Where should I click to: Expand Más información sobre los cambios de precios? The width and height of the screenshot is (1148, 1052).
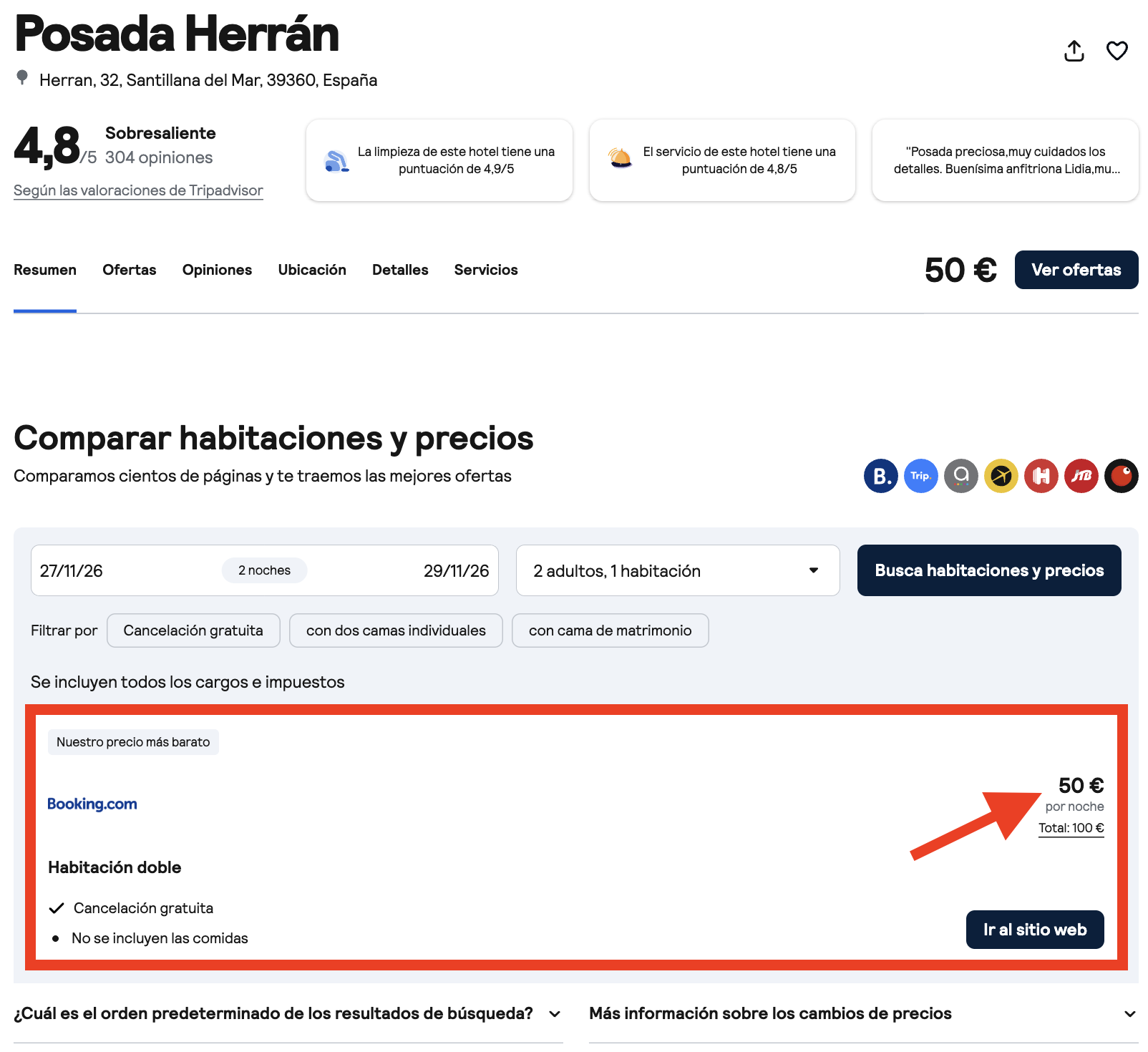pos(863,1013)
